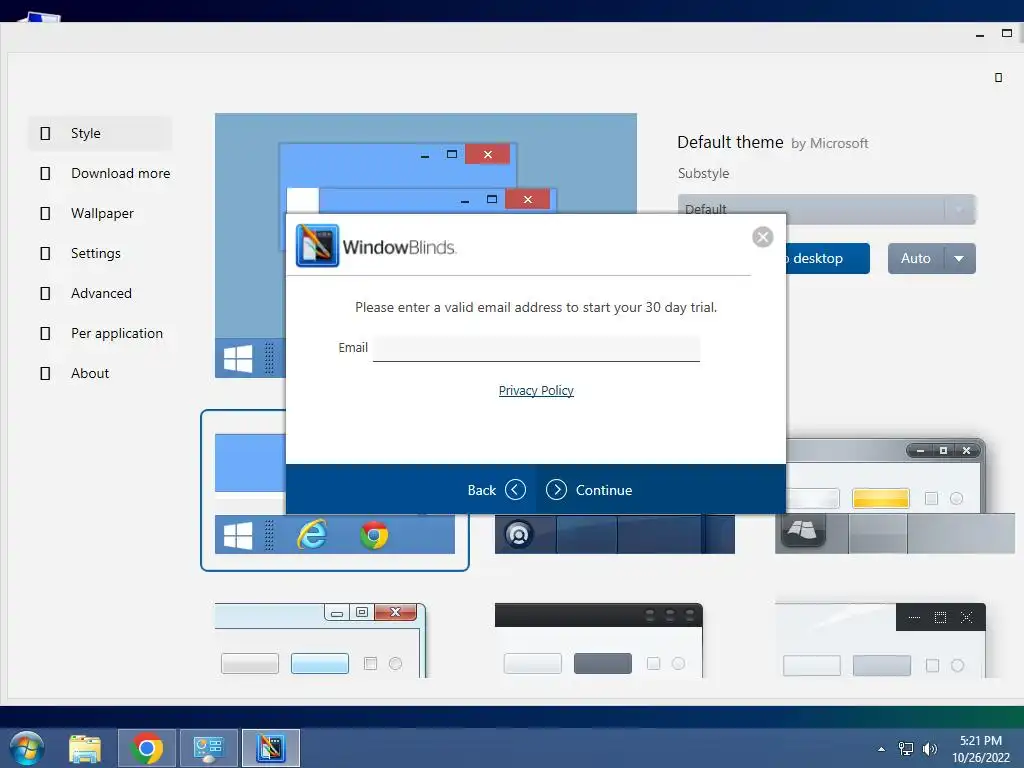
Task: Click the Per application sidebar icon
Action: 45,333
